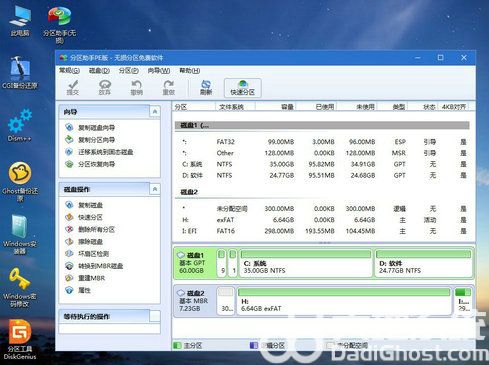Select the FAT32 ESP partition row
The width and height of the screenshot is (489, 365).
pyautogui.click(x=322, y=142)
